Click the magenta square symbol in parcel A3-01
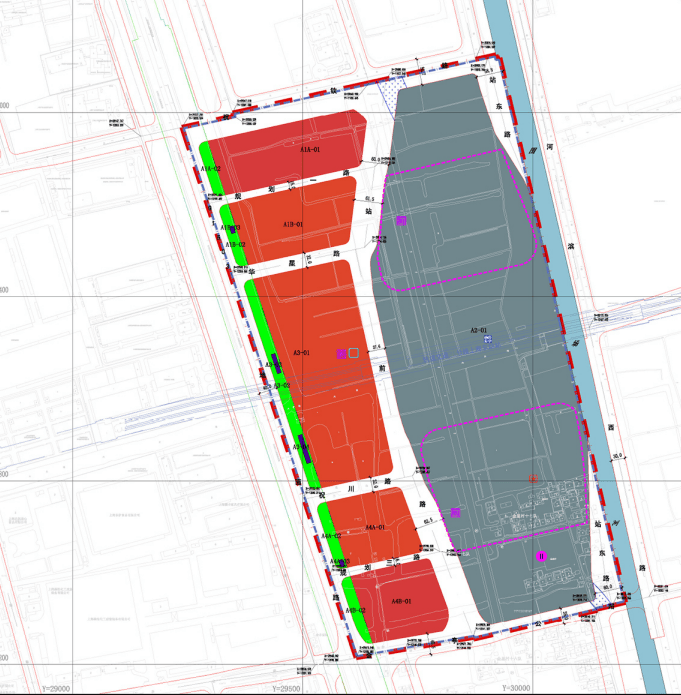The height and width of the screenshot is (695, 681). 341,353
